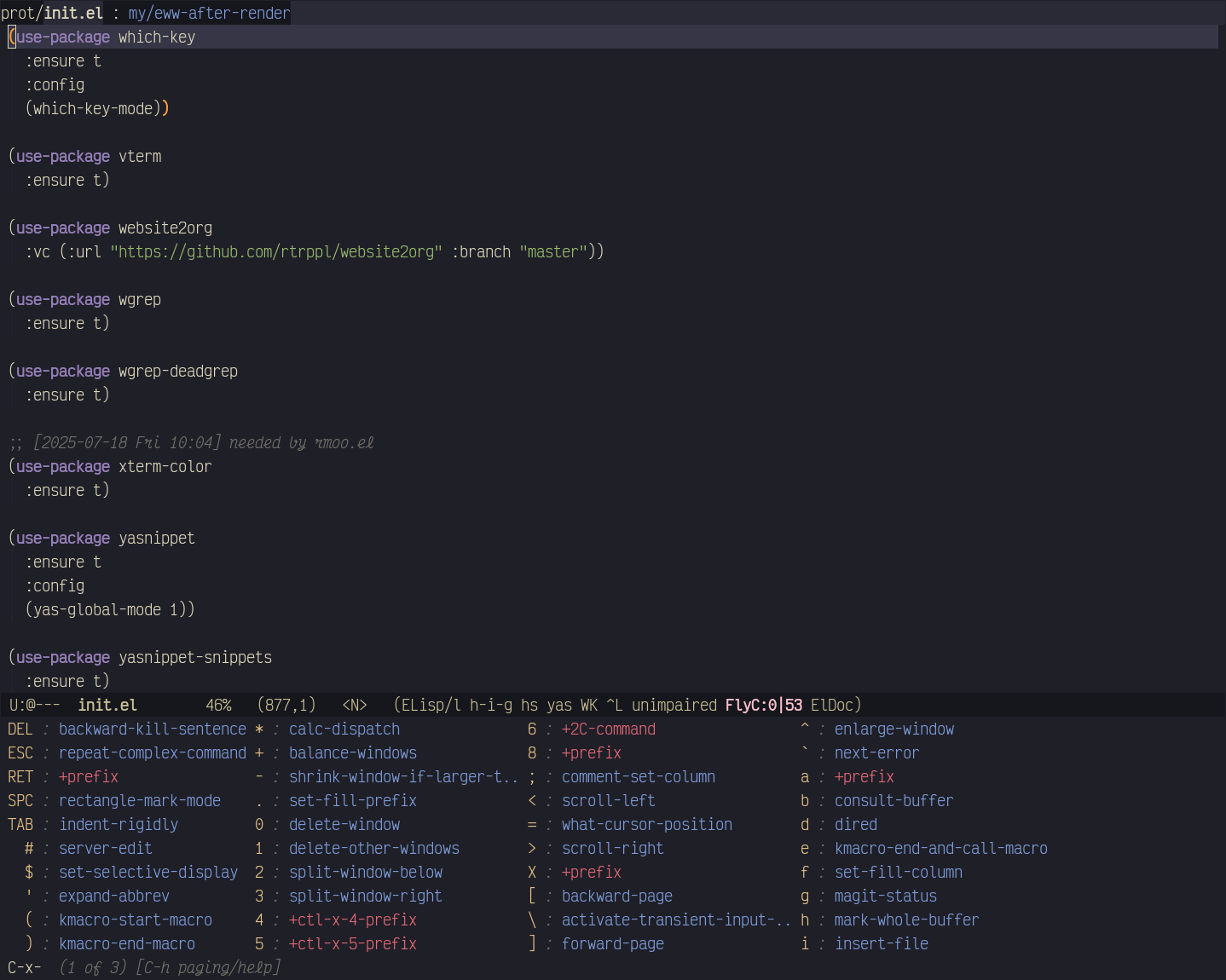This screenshot has height=980, width=1226.
Task: Click the 8 +prefix entry
Action: click(x=592, y=752)
